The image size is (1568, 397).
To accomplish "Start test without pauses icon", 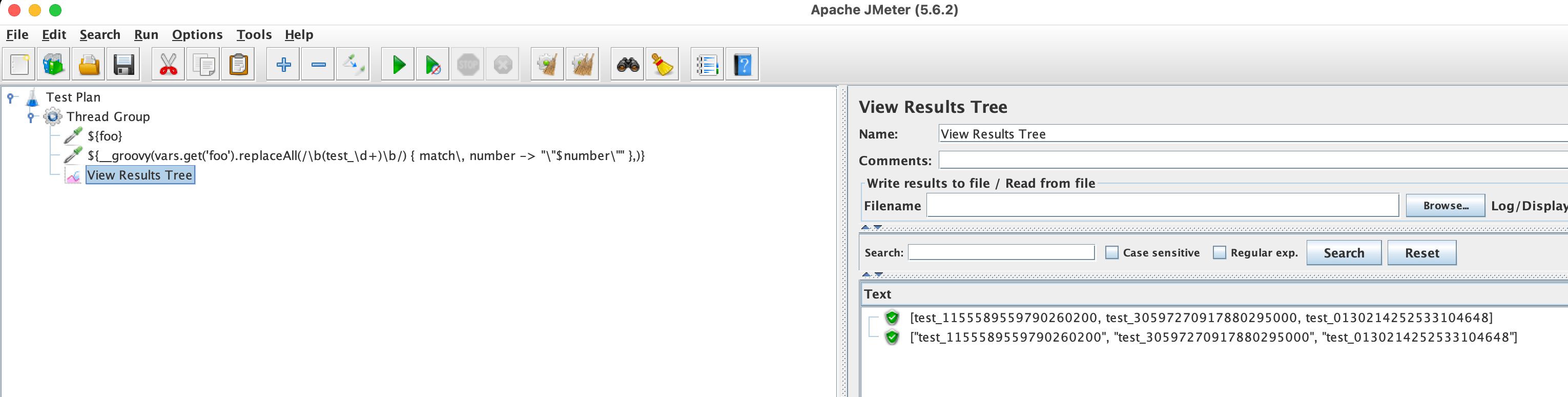I will click(x=433, y=65).
